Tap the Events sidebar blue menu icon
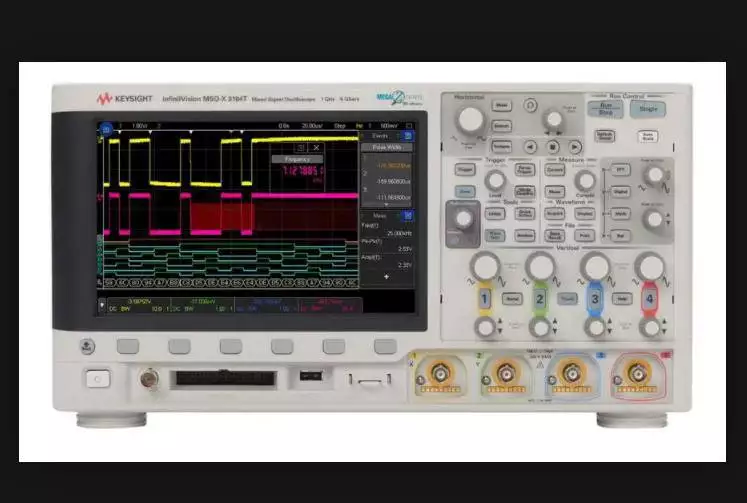Viewport: 747px width, 503px height. (x=408, y=136)
